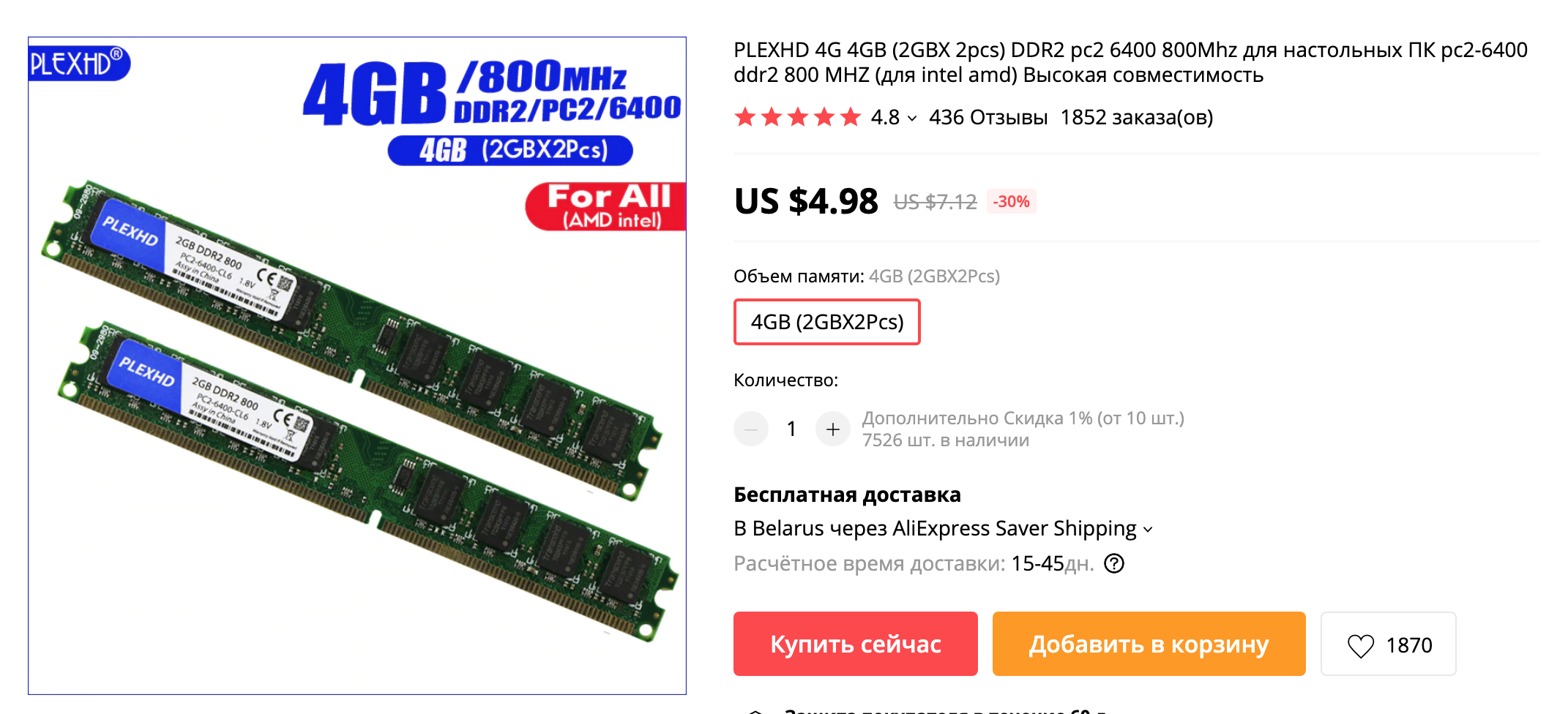Click the PLEXHD brand logo on image
1568x714 pixels.
pyautogui.click(x=79, y=63)
